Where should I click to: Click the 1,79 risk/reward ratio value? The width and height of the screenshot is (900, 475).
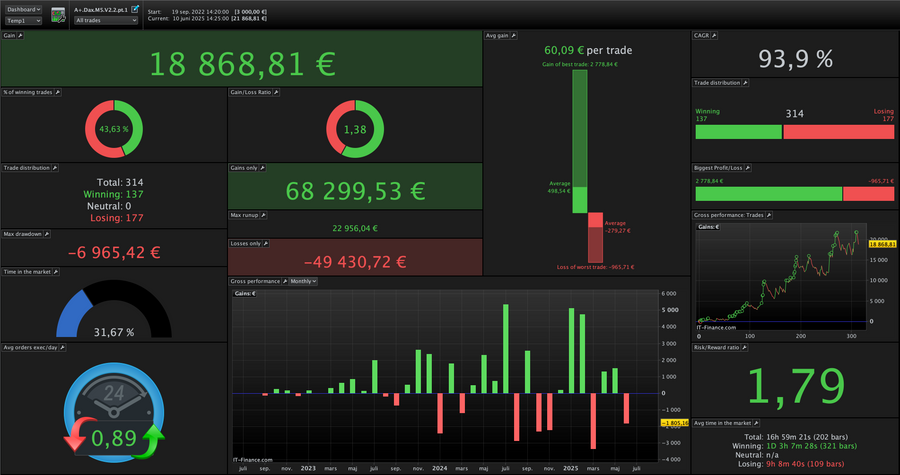(797, 387)
